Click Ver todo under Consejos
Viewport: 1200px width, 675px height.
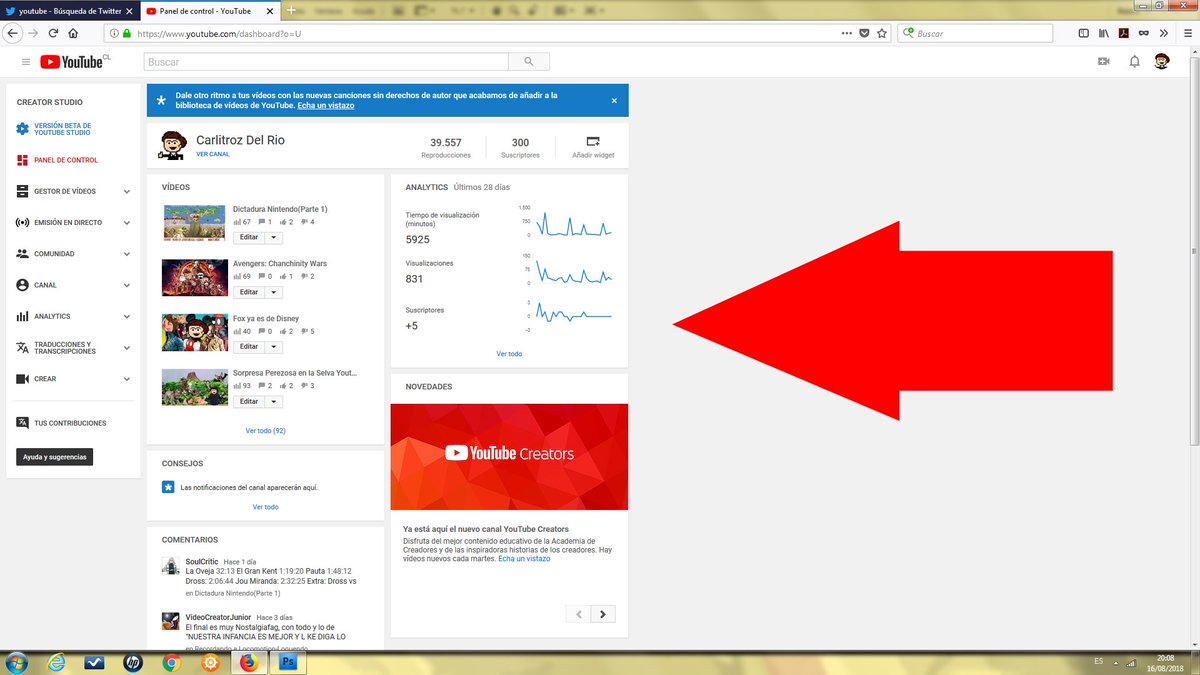pyautogui.click(x=266, y=507)
